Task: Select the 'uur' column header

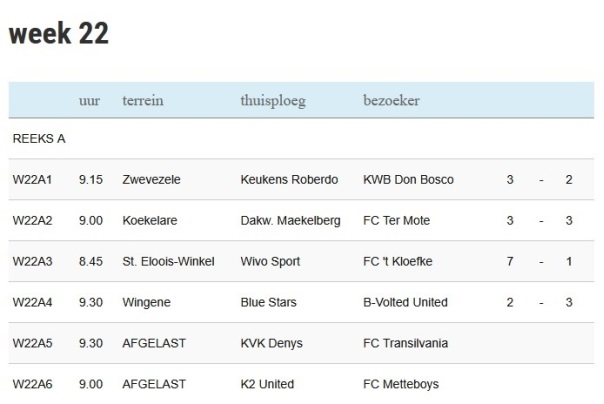Action: [x=89, y=101]
